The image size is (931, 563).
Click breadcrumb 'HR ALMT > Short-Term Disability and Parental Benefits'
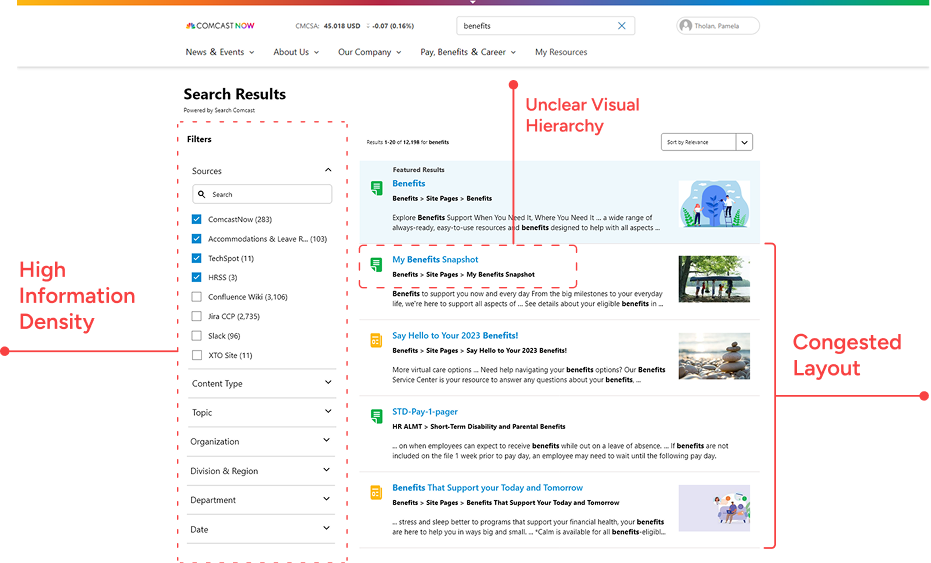pyautogui.click(x=479, y=426)
